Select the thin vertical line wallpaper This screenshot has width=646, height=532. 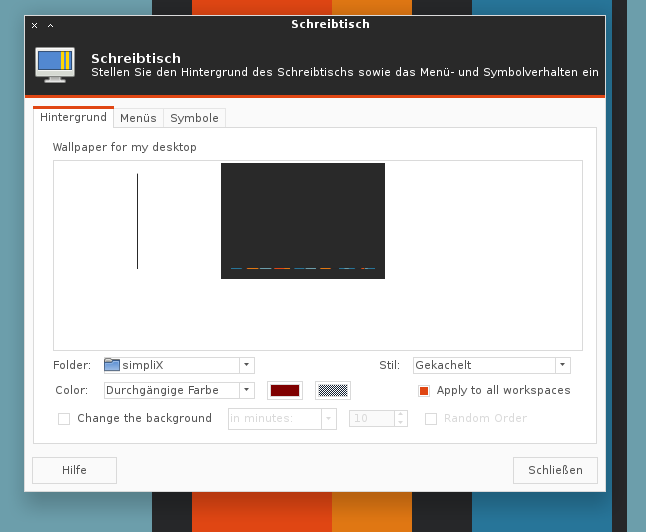(x=137, y=221)
